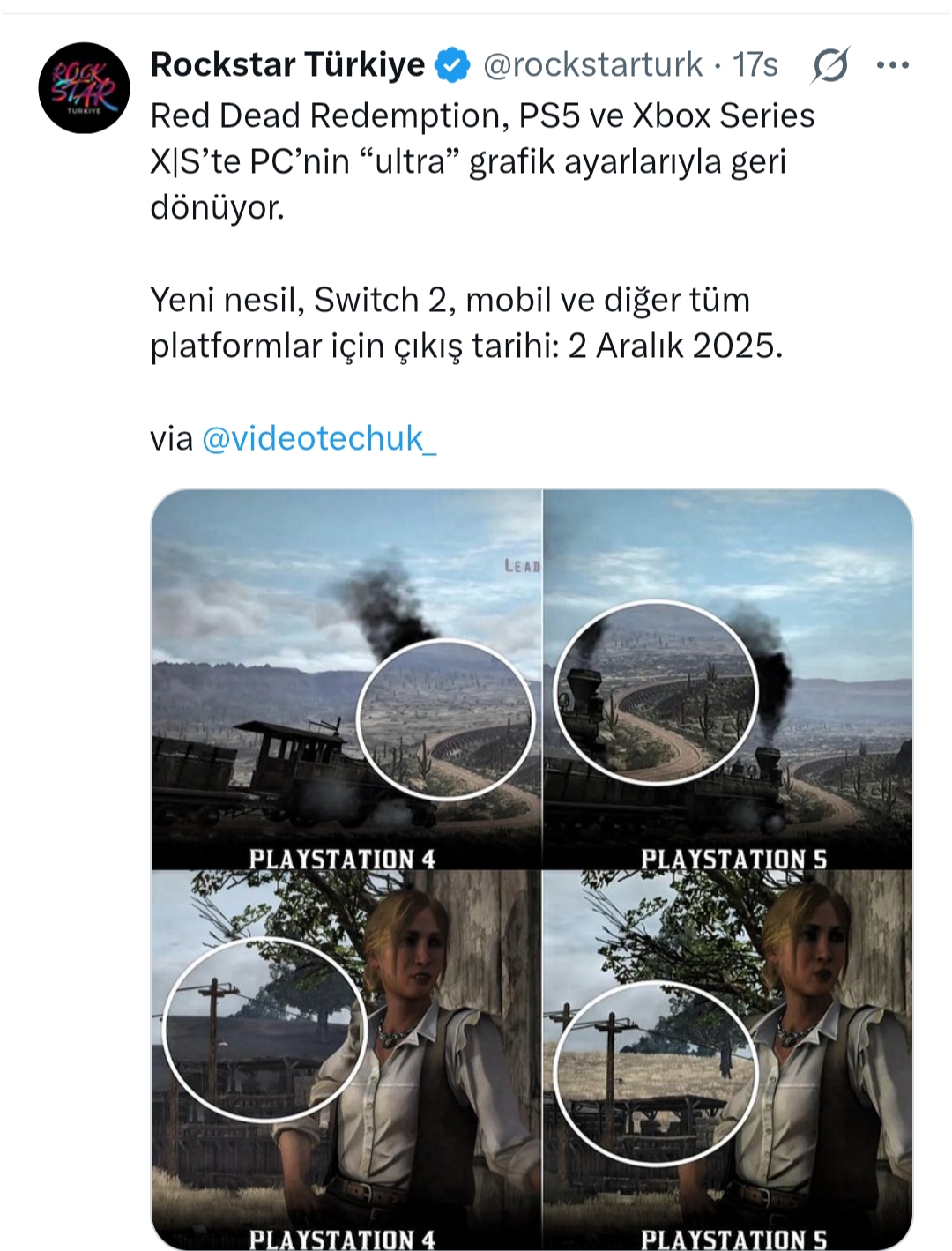Open the PlayStation 4 woman comparison image

coord(346,1060)
